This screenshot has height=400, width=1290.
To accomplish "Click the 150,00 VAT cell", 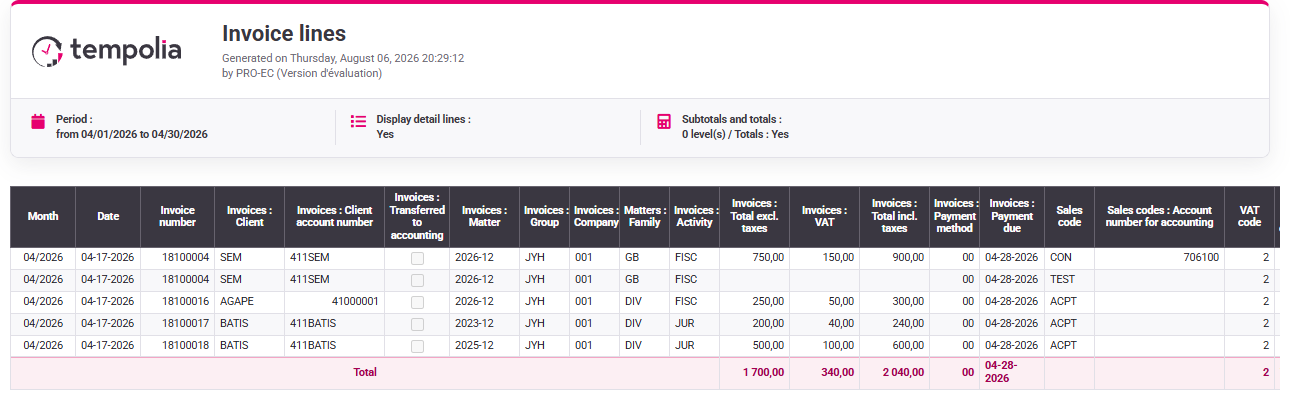I will point(825,258).
